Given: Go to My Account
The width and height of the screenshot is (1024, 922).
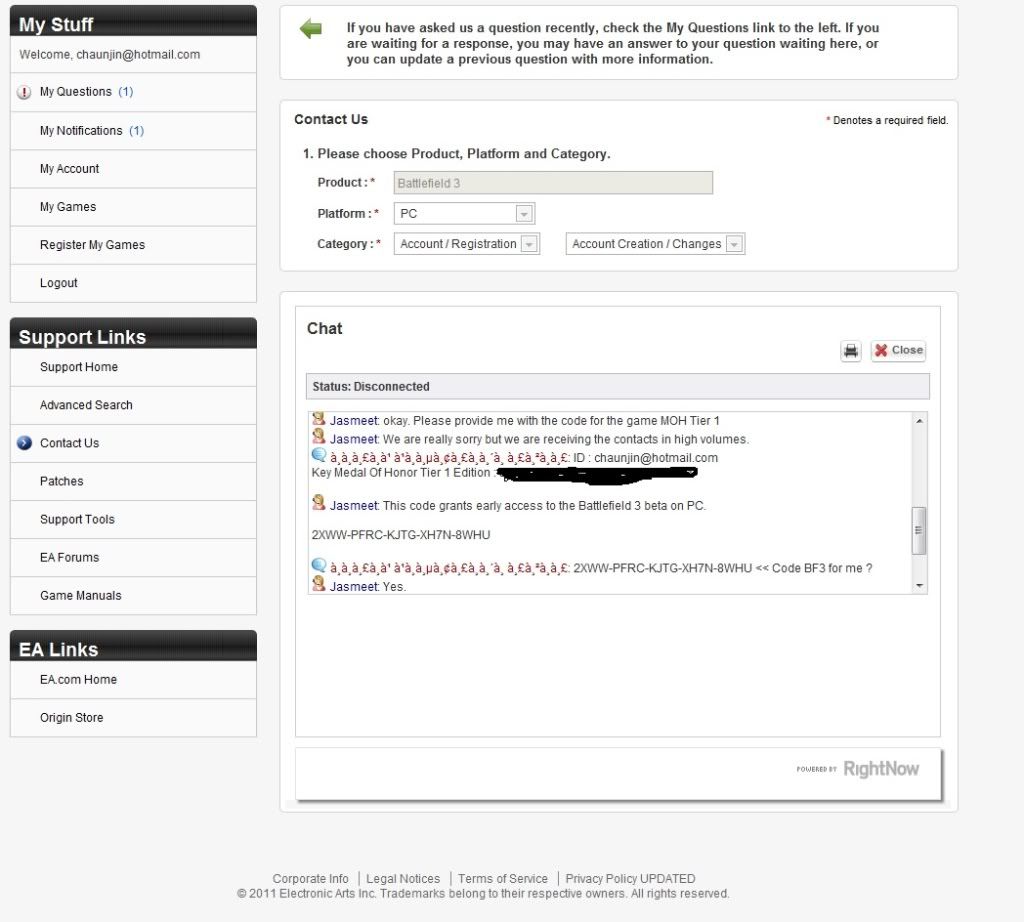Looking at the screenshot, I should 69,169.
